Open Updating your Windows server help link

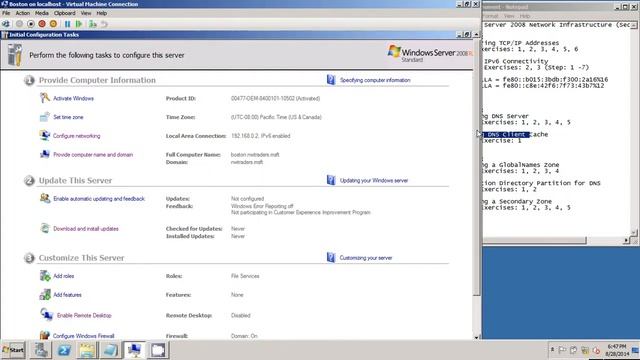pyautogui.click(x=374, y=180)
